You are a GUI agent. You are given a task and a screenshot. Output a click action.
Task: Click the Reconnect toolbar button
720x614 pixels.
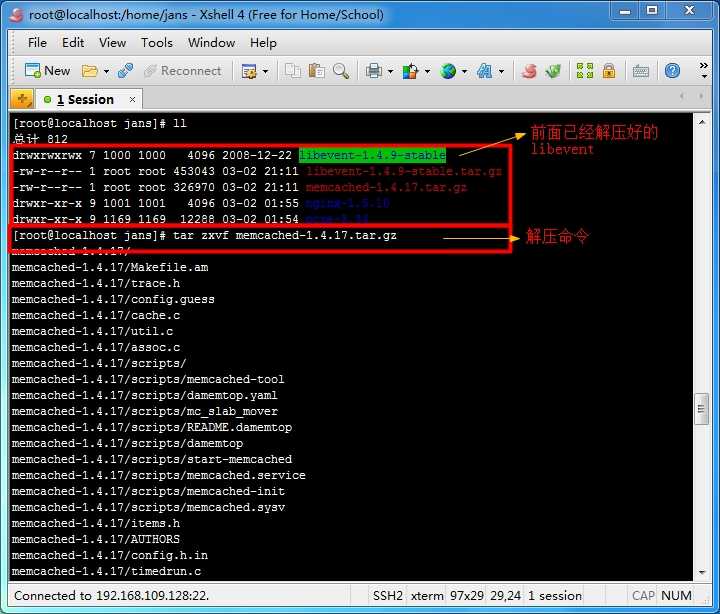click(x=182, y=71)
